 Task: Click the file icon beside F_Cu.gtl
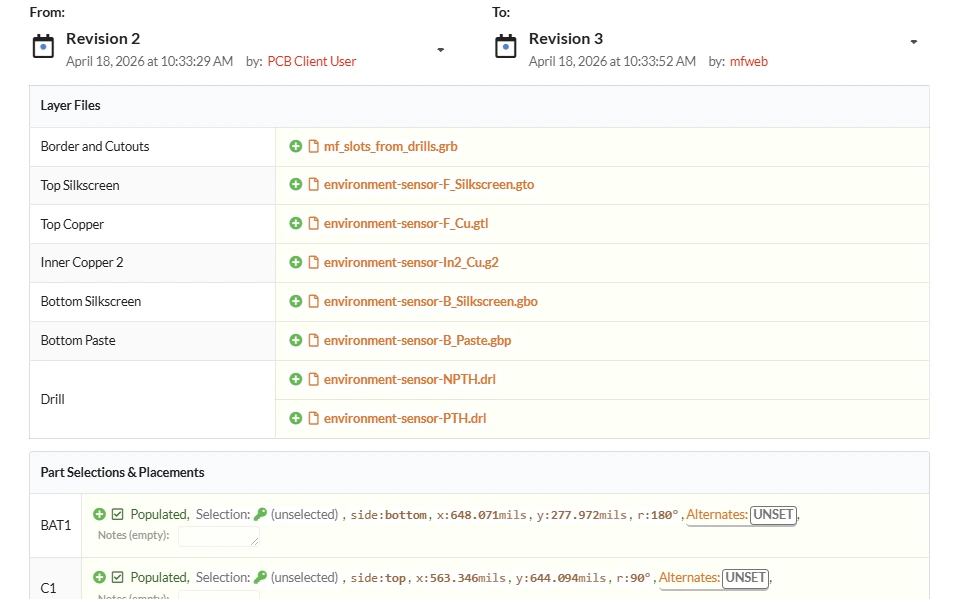point(313,223)
